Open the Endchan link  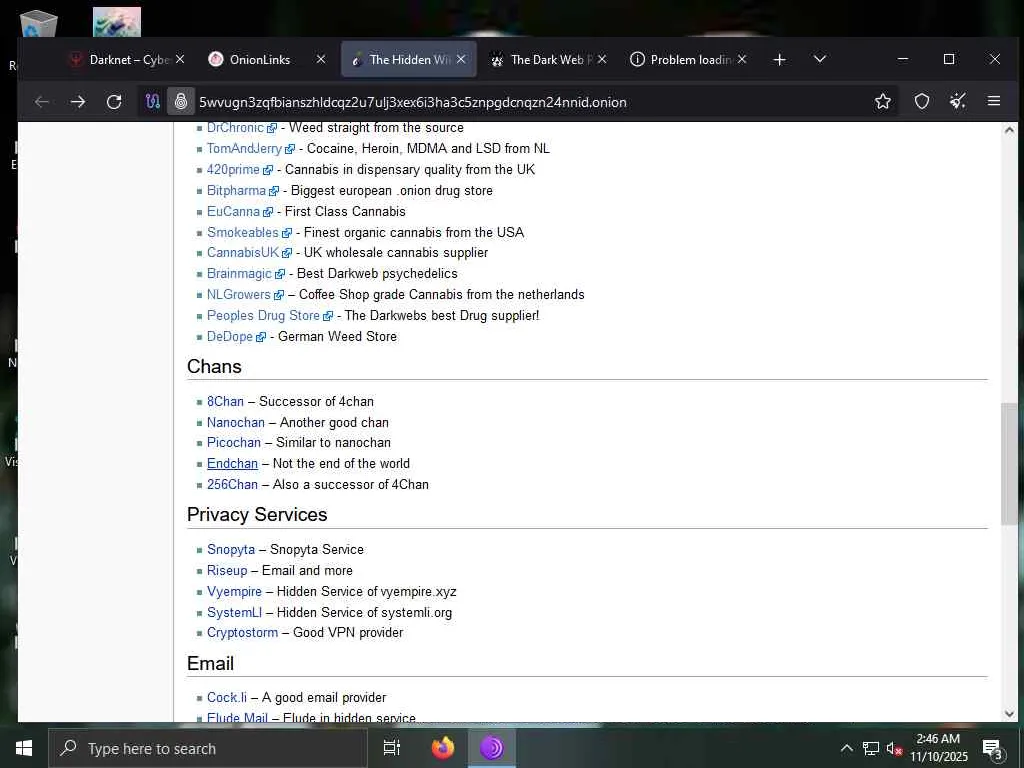click(232, 464)
